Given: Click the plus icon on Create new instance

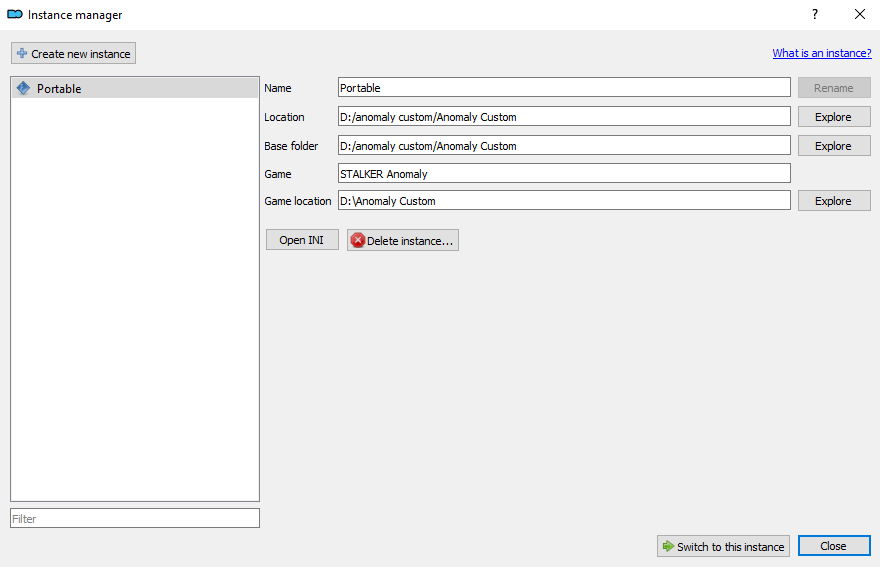Looking at the screenshot, I should [22, 54].
